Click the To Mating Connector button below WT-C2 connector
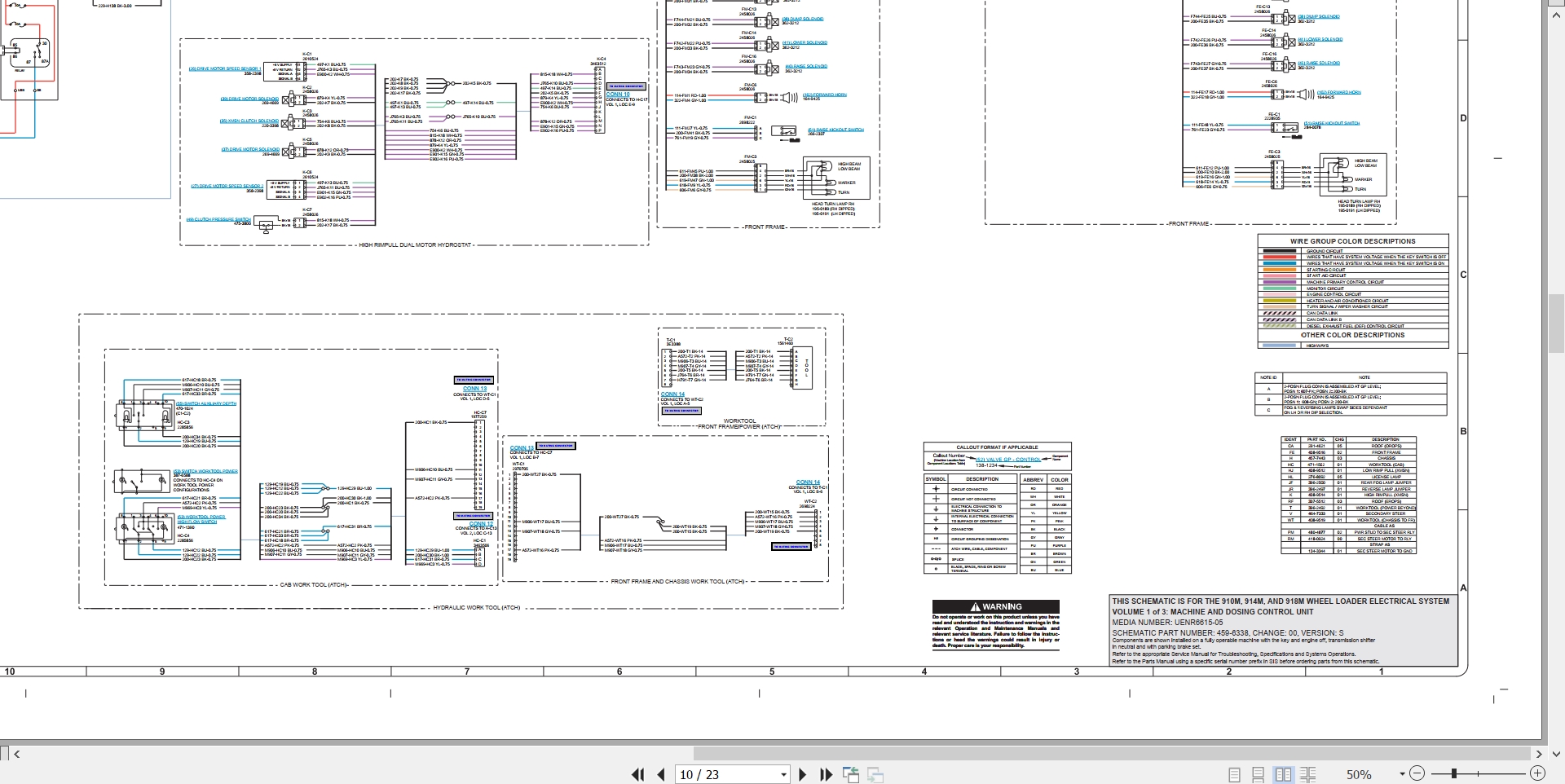 pos(791,547)
